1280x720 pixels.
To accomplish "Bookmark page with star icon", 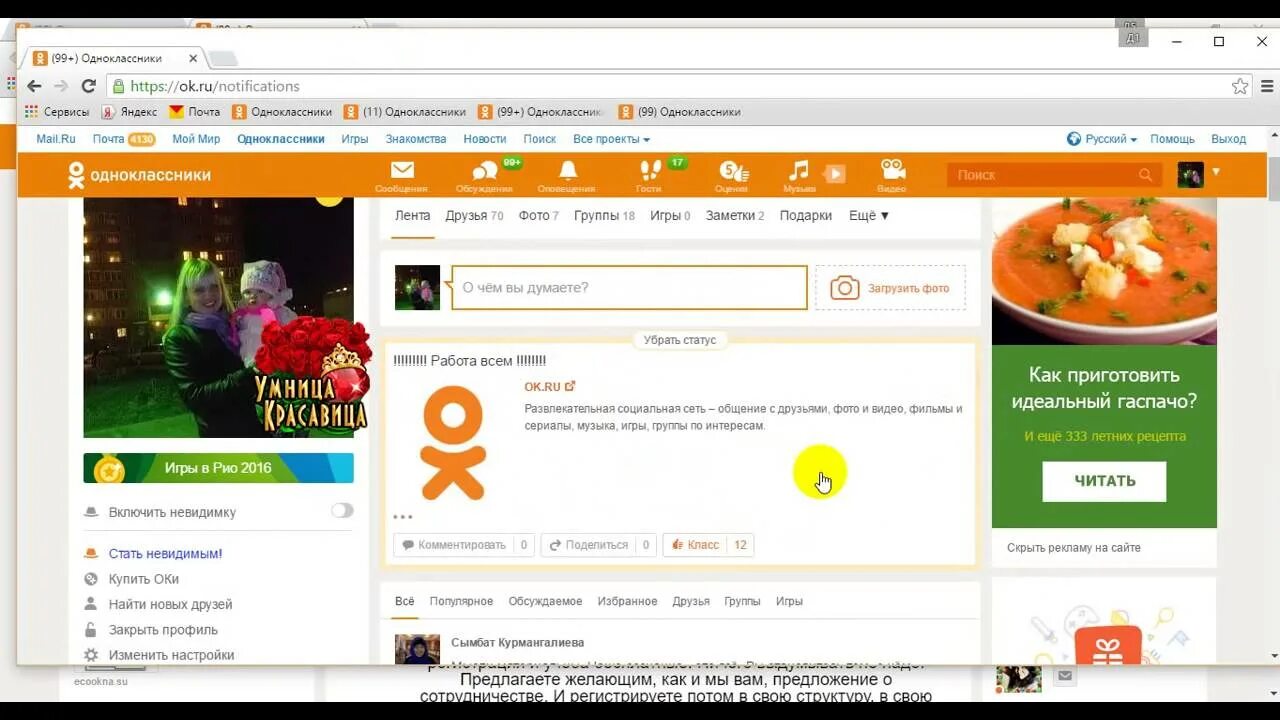I will (1240, 86).
